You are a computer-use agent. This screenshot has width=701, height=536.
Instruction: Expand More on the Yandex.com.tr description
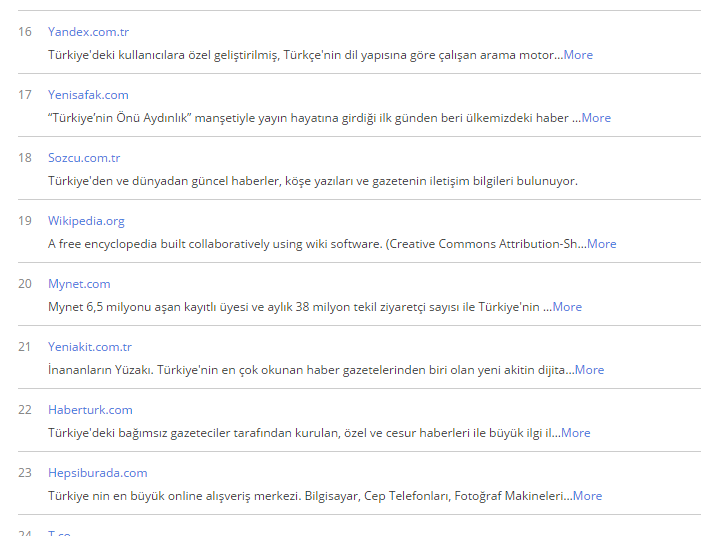coord(578,55)
